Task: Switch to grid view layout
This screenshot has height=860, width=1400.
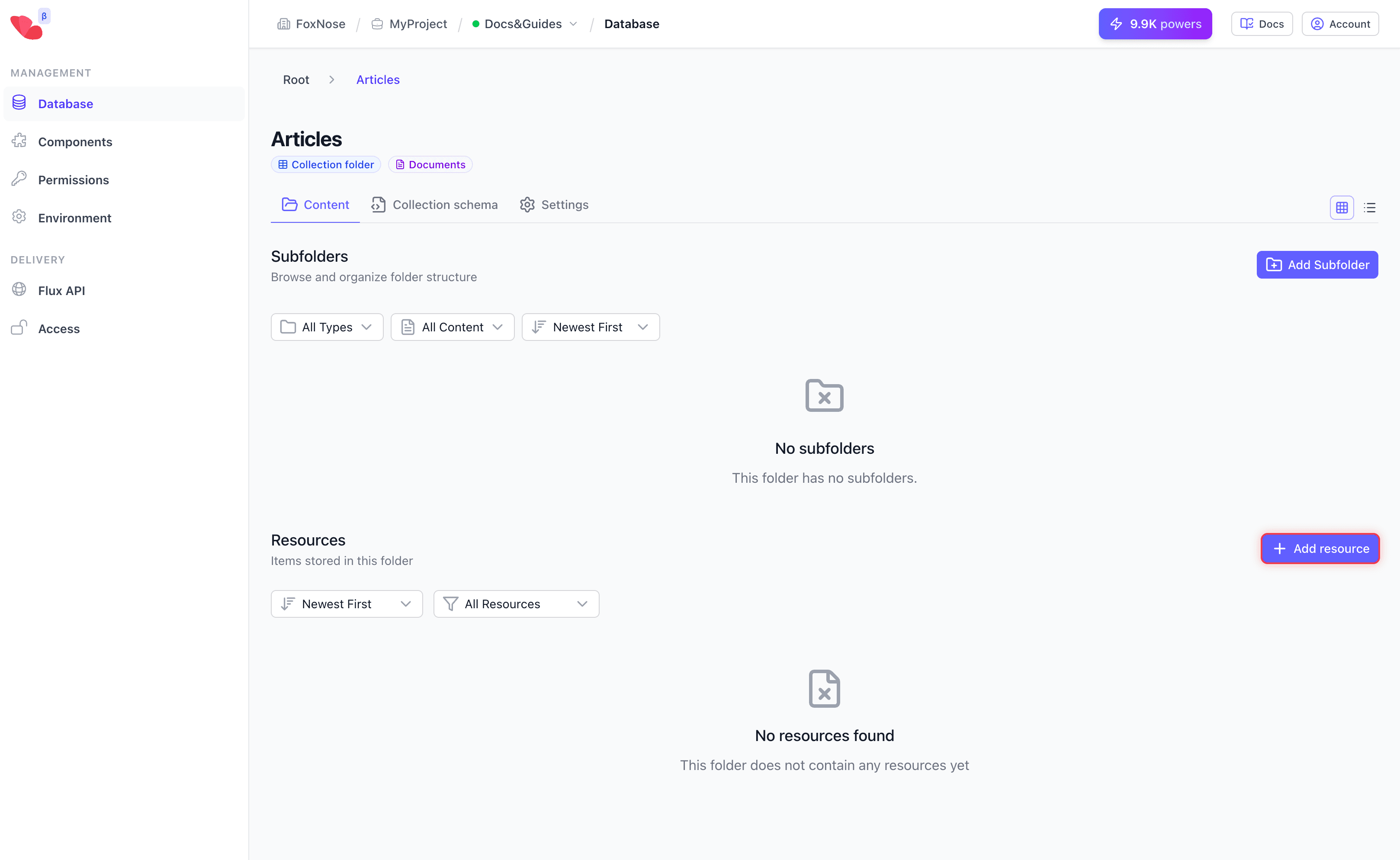Action: tap(1342, 208)
